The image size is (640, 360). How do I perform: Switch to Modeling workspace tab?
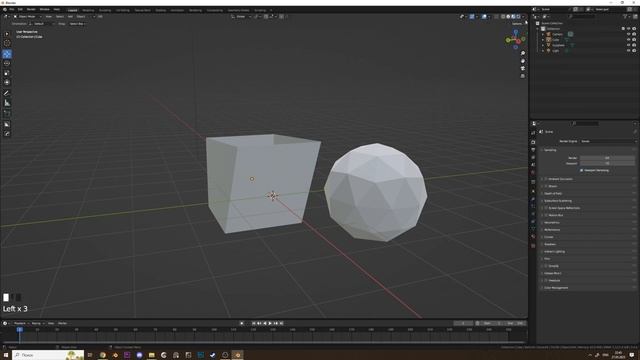[88, 10]
